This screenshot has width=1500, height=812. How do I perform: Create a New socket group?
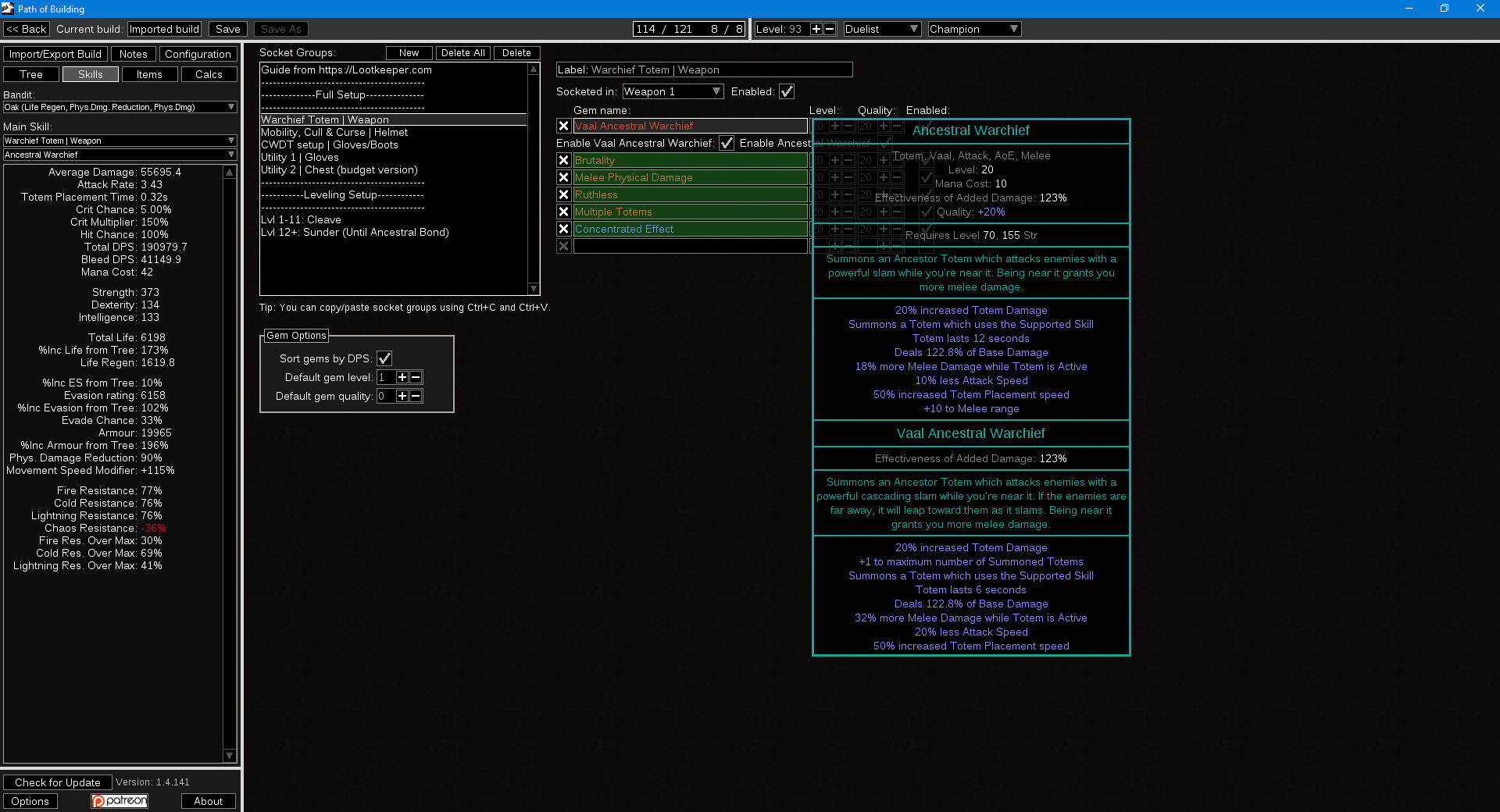click(x=409, y=53)
